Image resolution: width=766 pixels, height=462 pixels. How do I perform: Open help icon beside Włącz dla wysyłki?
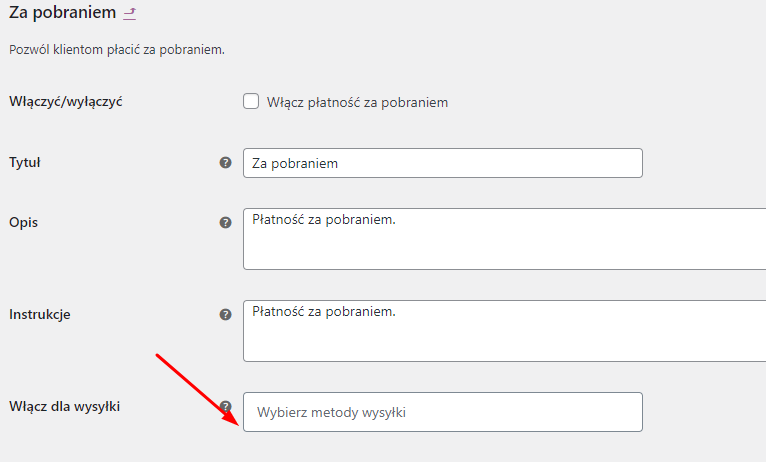225,406
